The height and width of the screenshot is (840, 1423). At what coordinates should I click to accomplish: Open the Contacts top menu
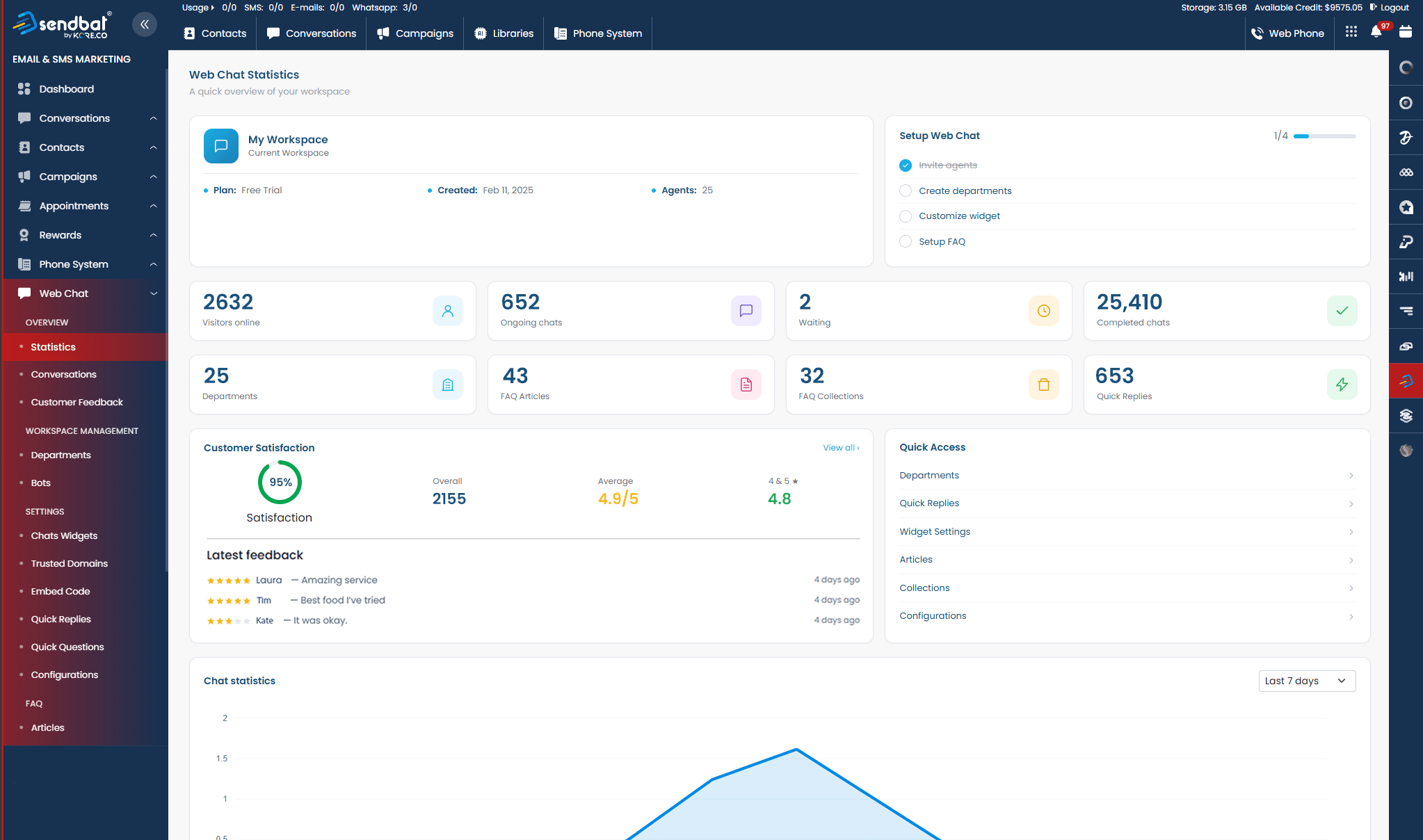pos(215,33)
